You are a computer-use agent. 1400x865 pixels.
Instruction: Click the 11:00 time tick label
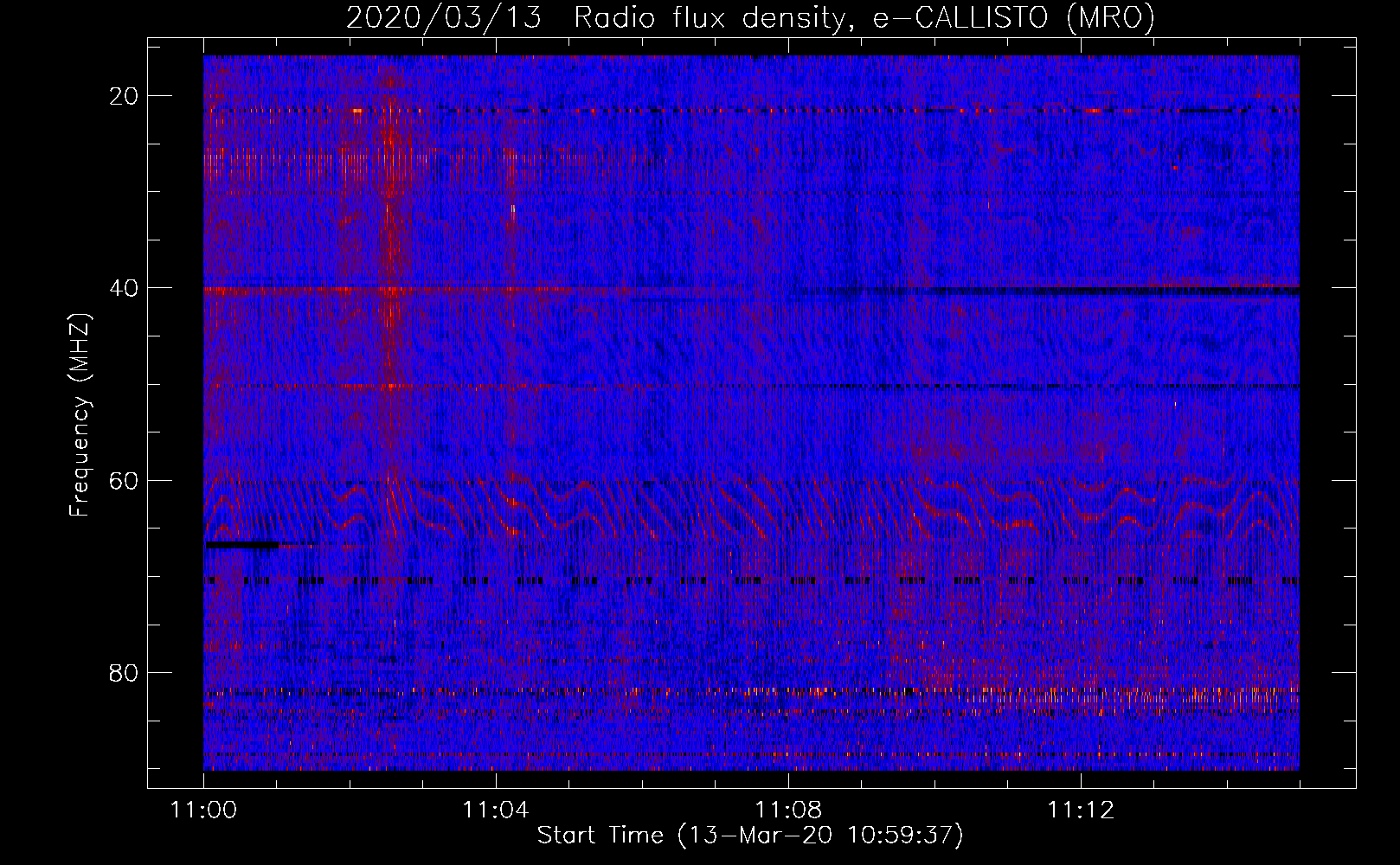[204, 811]
